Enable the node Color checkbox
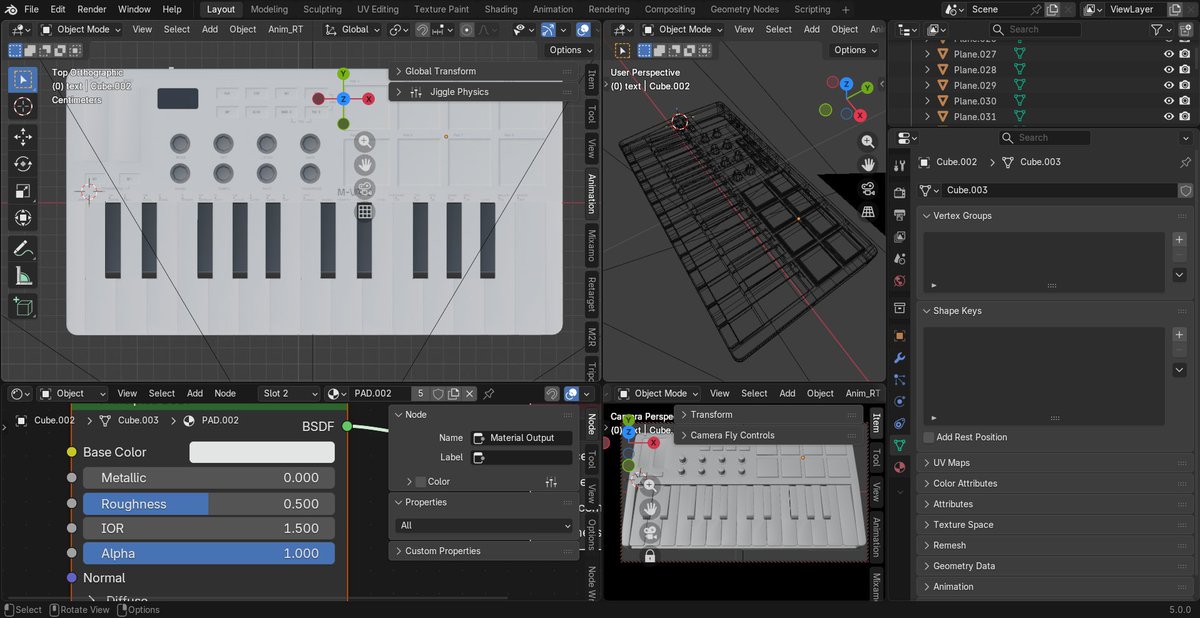This screenshot has height=618, width=1200. click(x=420, y=482)
